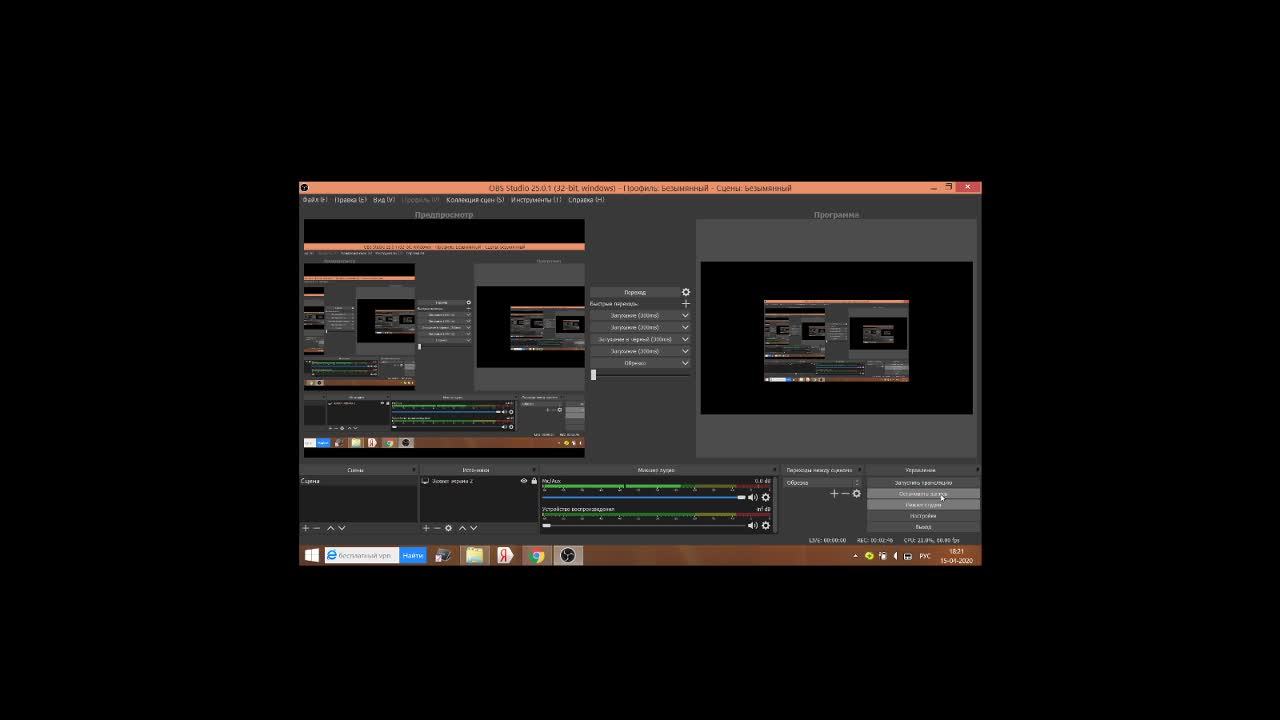
Task: Mute the playback device speaker icon
Action: 752,525
